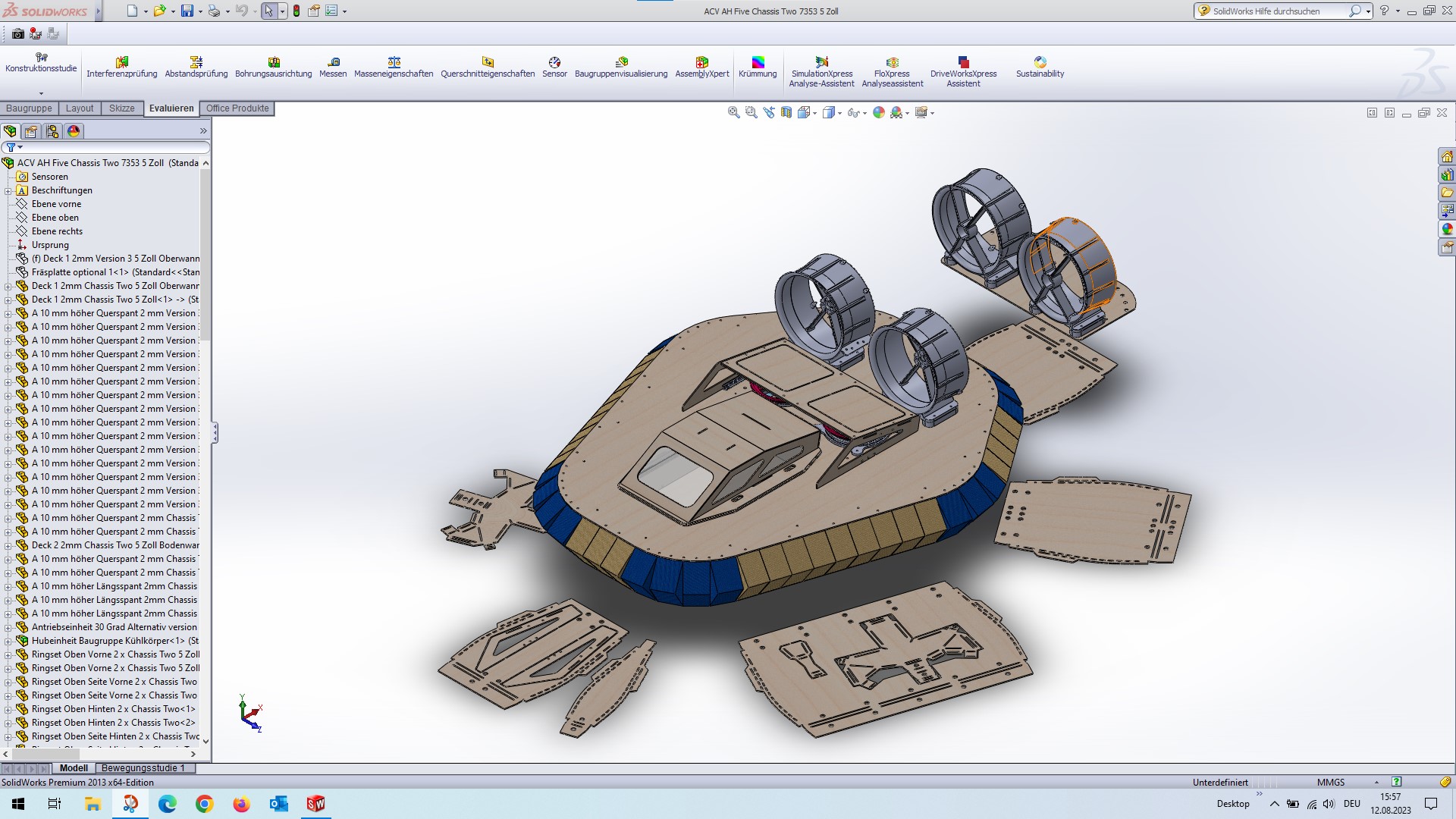
Task: Expand the Beschriftungen tree node
Action: [8, 190]
